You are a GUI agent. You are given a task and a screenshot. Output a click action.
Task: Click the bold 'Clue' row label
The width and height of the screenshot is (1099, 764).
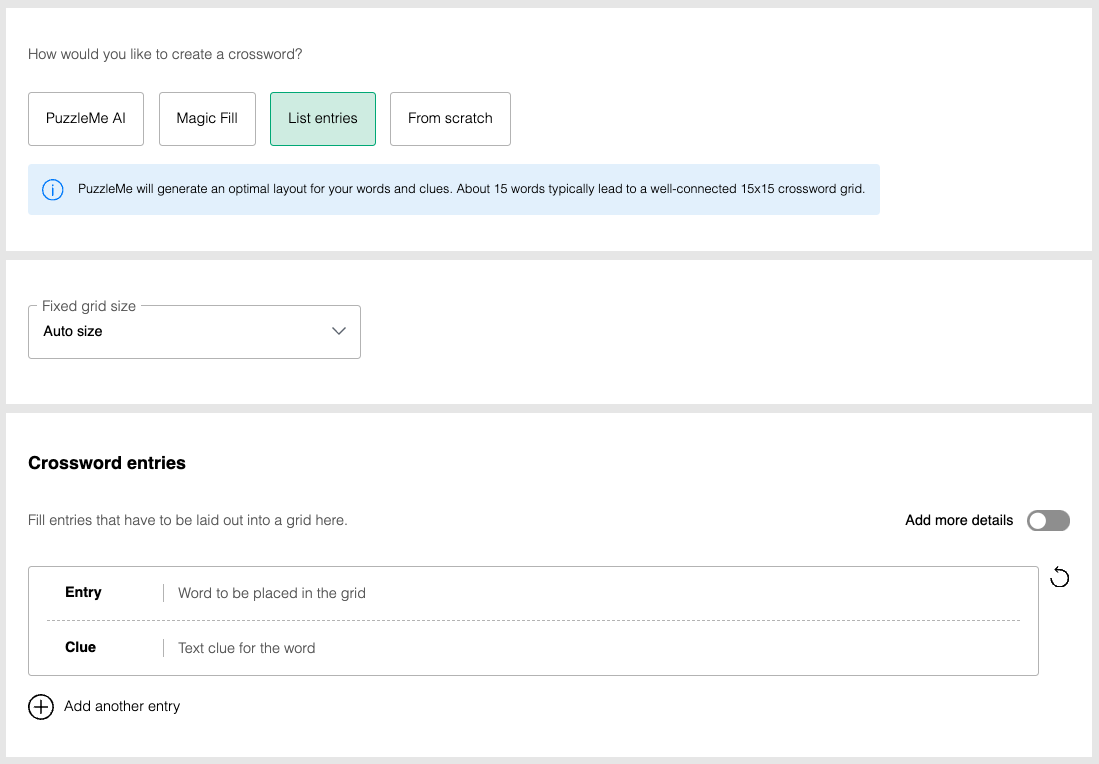click(x=80, y=648)
